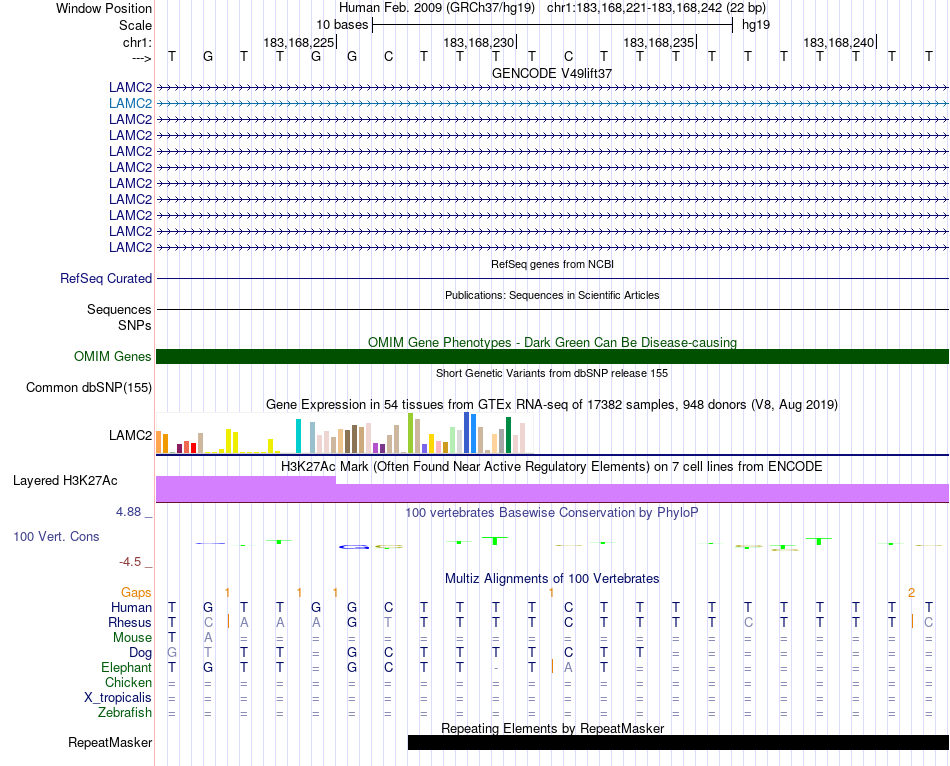Click the -4.5 lower conservation scale value
The image size is (950, 766).
click(130, 562)
